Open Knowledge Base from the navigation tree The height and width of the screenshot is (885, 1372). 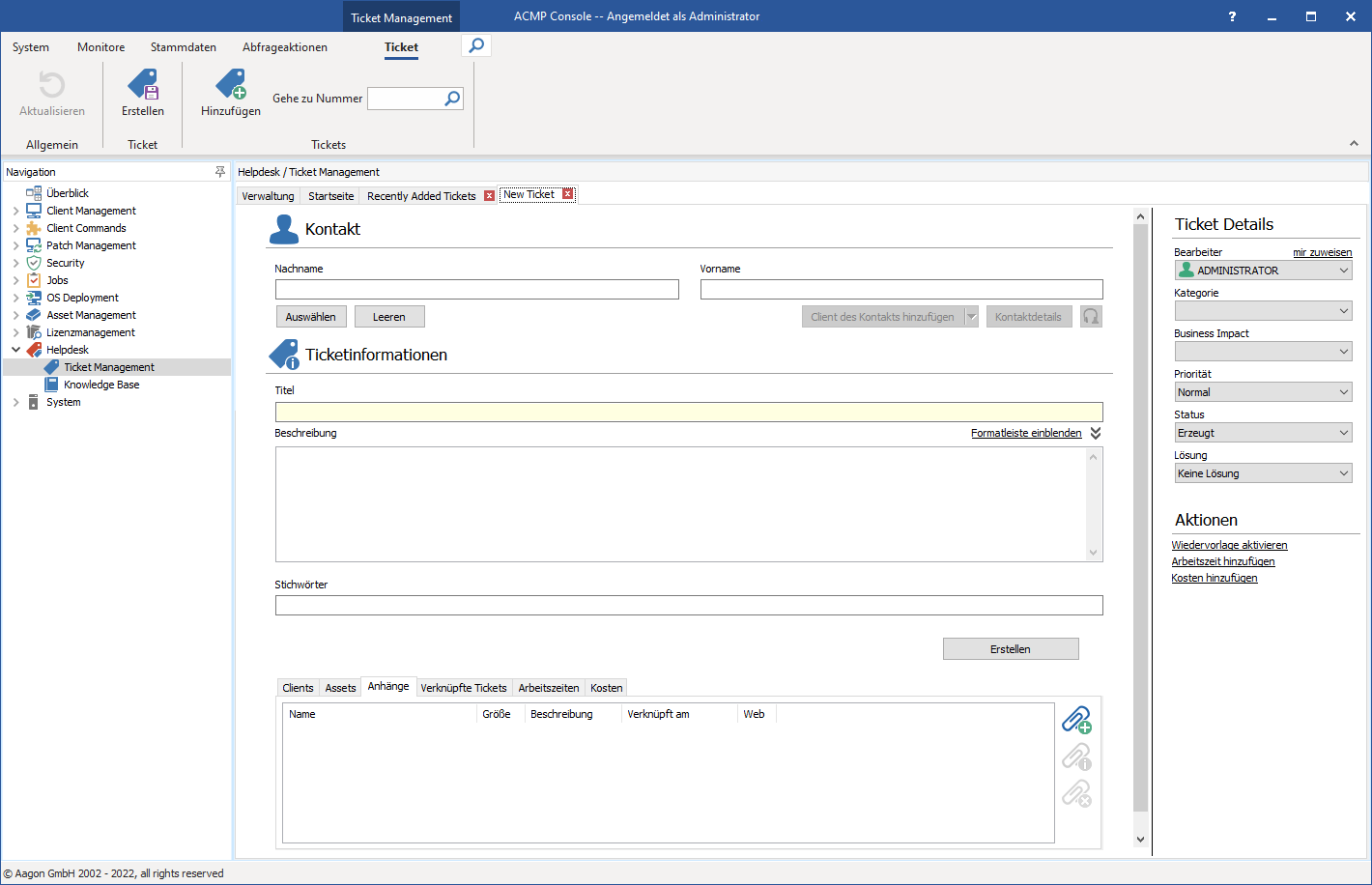pyautogui.click(x=100, y=384)
